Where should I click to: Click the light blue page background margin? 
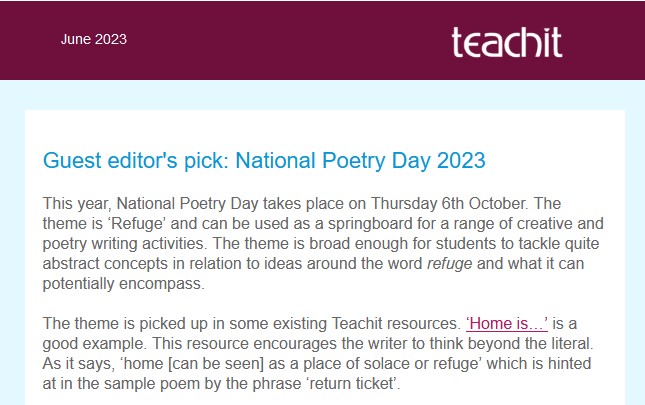(x=12, y=250)
